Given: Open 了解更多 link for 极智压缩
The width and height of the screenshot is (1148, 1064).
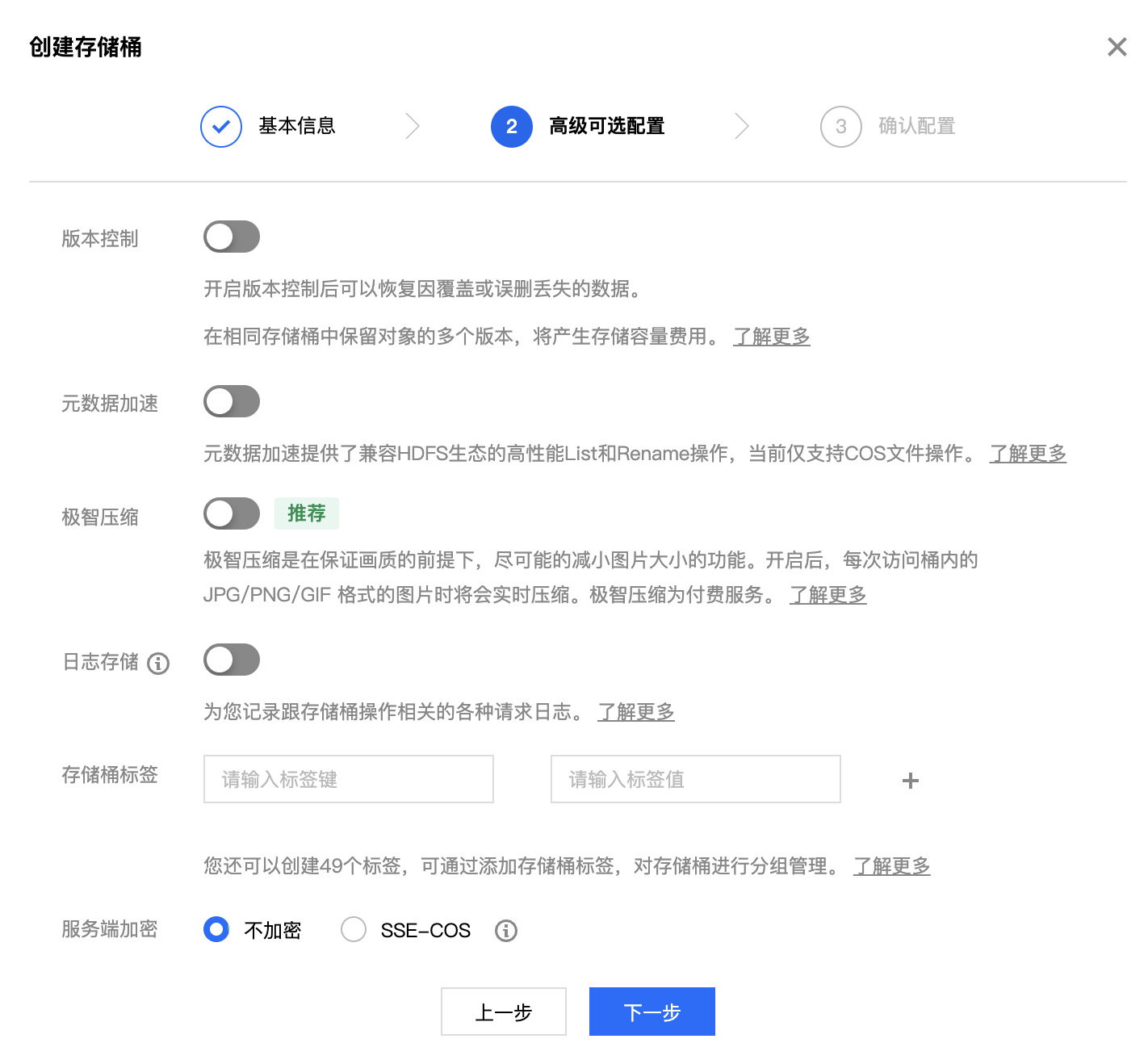Looking at the screenshot, I should 828,595.
